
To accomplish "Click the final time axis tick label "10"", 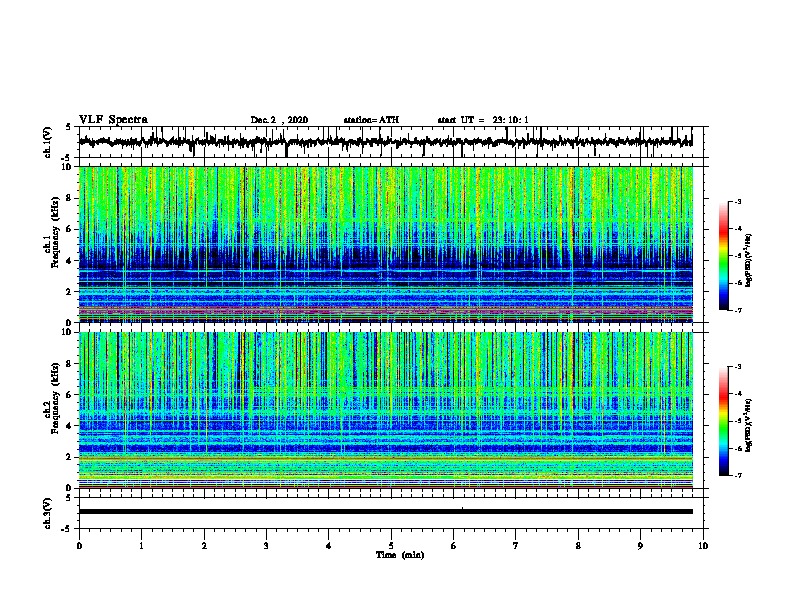I will tap(703, 545).
